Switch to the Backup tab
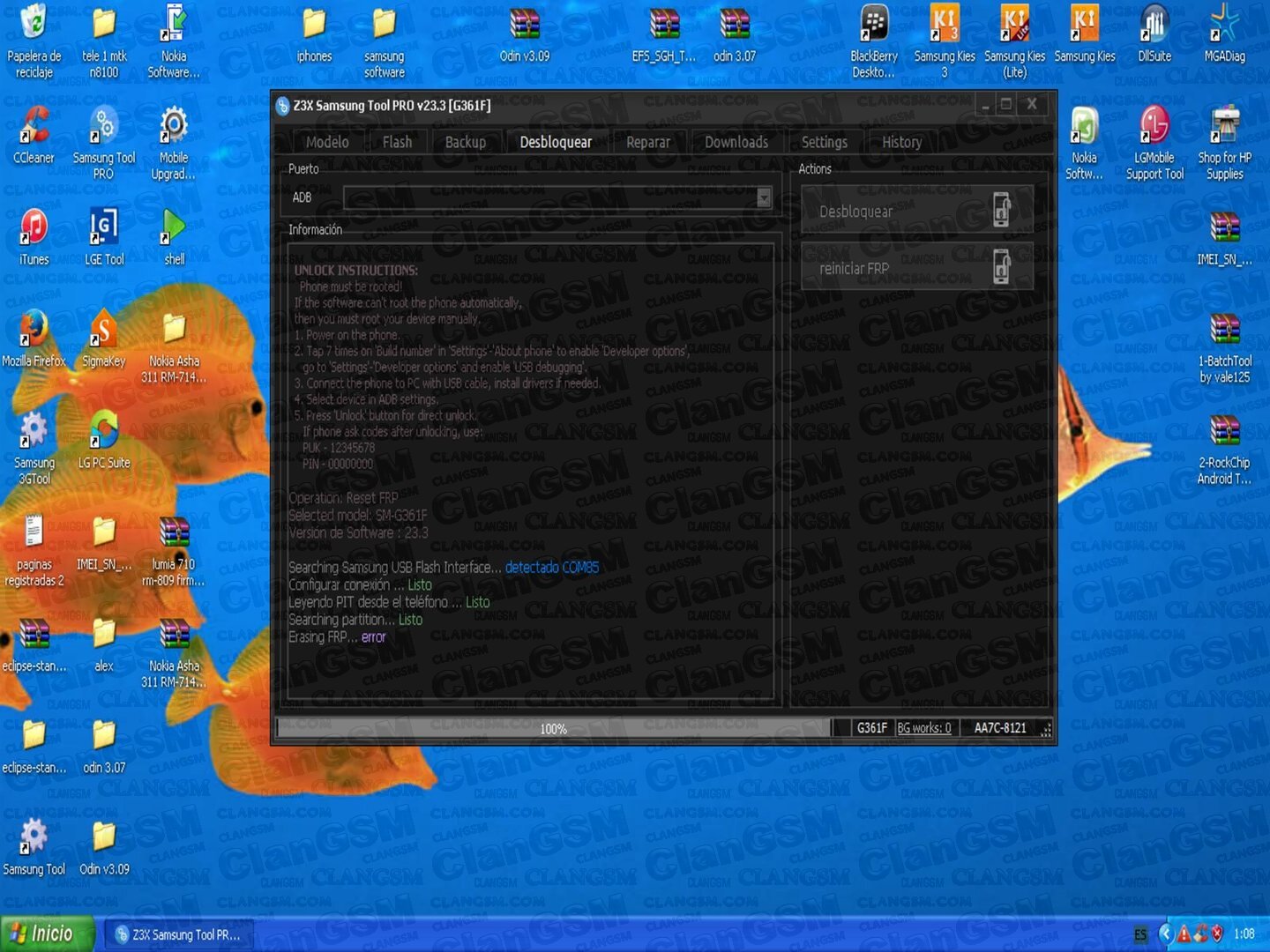This screenshot has width=1270, height=952. [466, 142]
